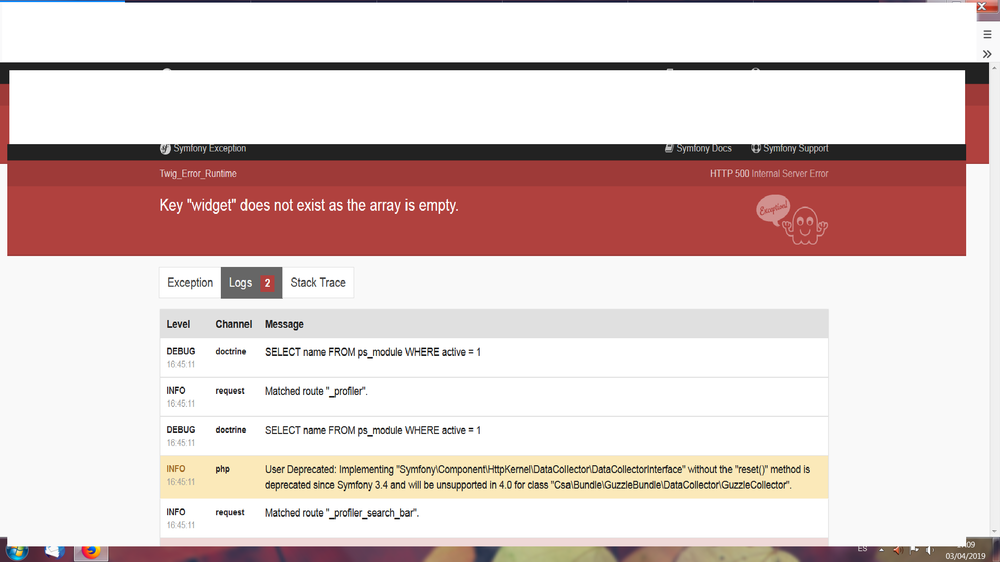This screenshot has height=562, width=1000.
Task: Click the Level column header
Action: pos(178,324)
